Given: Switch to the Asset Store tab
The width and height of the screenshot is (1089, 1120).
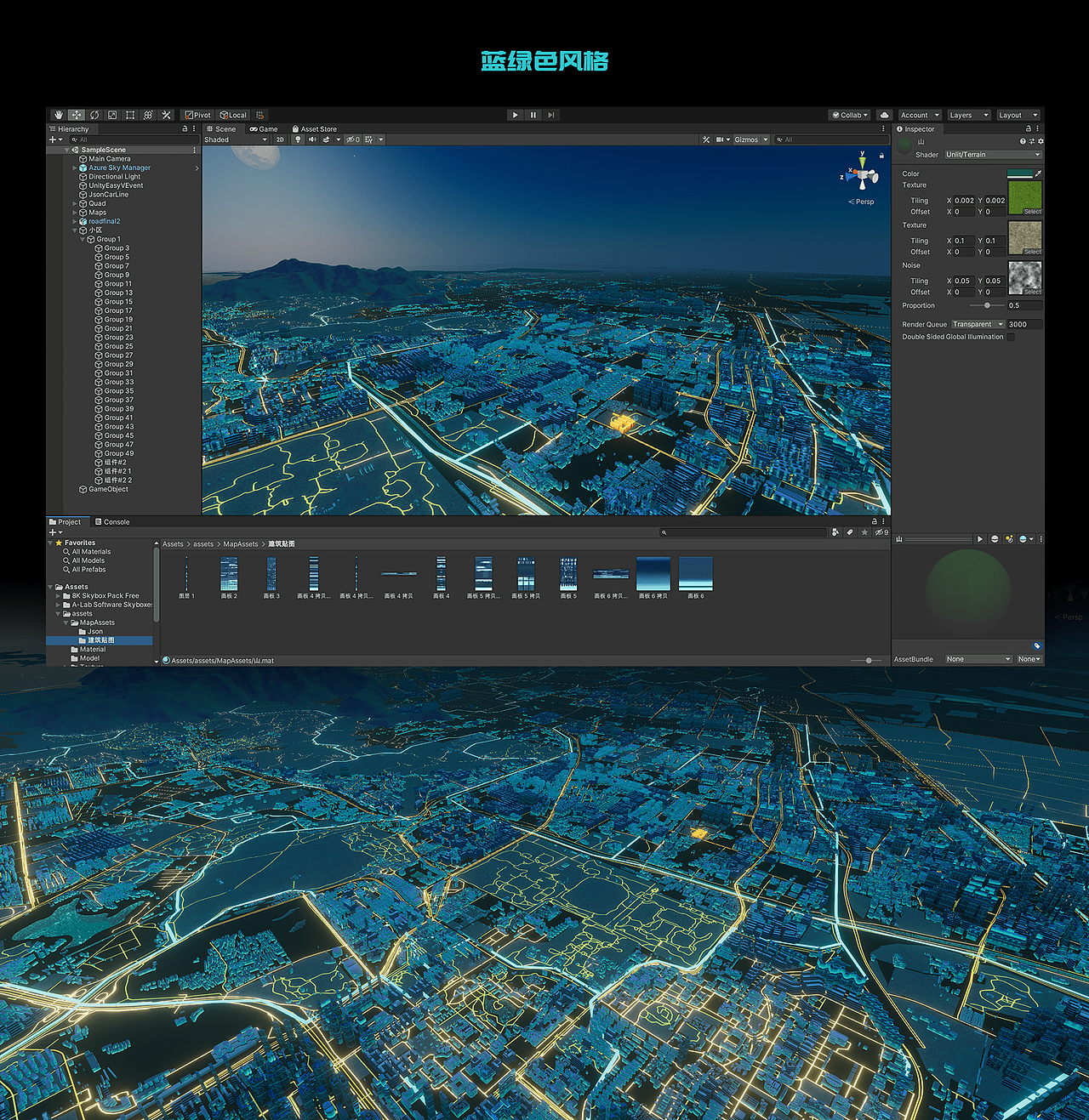Looking at the screenshot, I should [x=314, y=129].
